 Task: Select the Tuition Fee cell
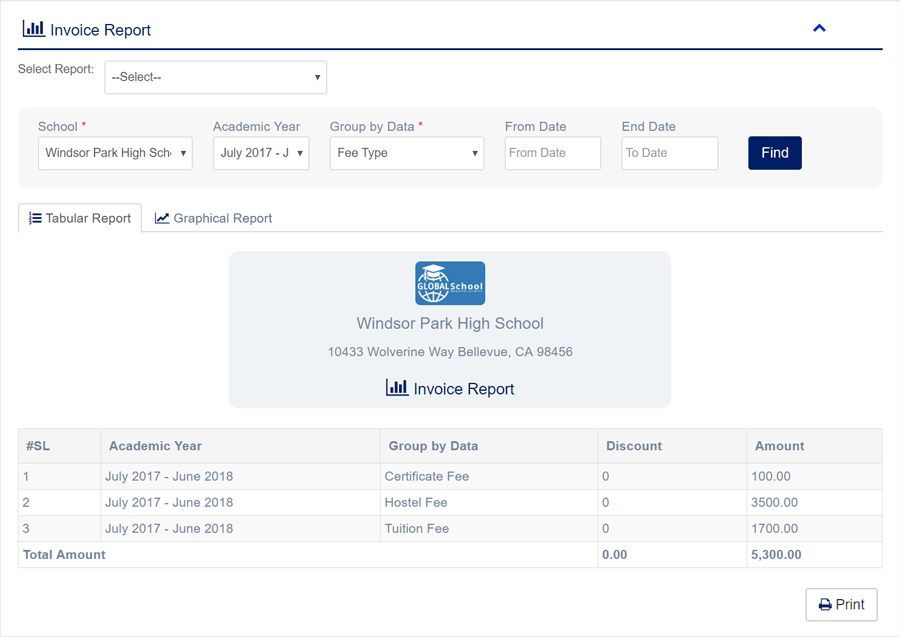point(489,529)
